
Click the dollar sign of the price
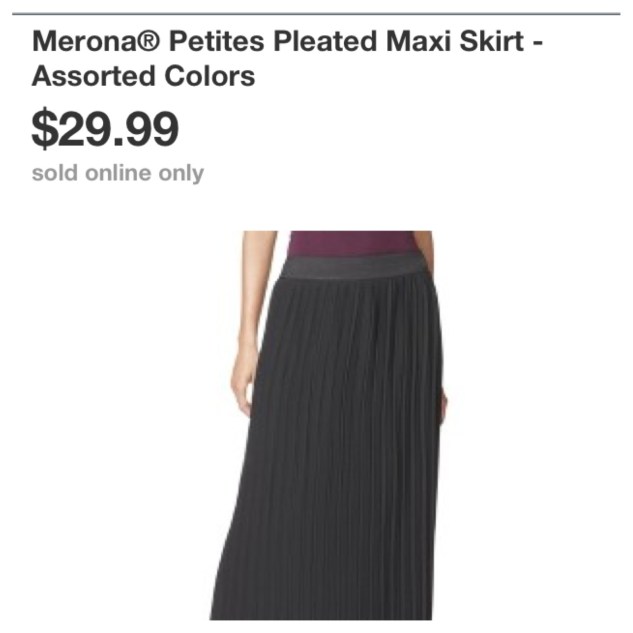[44, 129]
